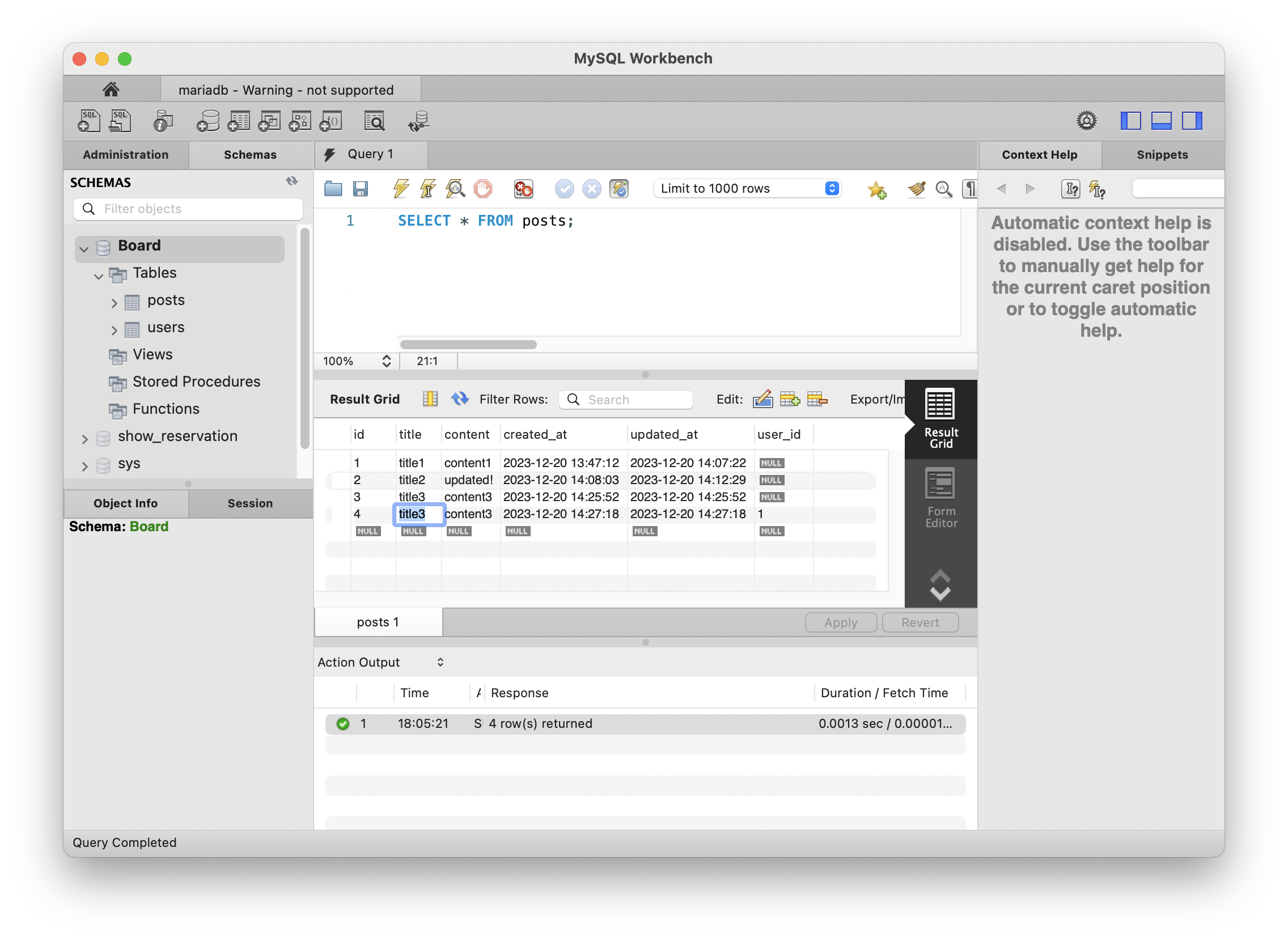The image size is (1288, 941).
Task: Execute query lightning bolt icon
Action: click(401, 189)
